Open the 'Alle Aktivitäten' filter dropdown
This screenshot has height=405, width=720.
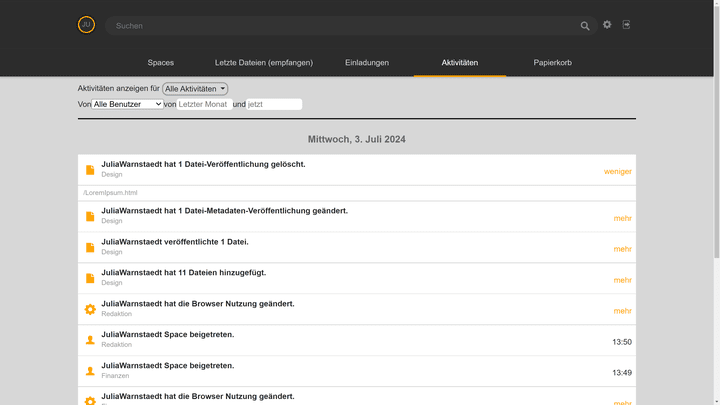click(195, 89)
